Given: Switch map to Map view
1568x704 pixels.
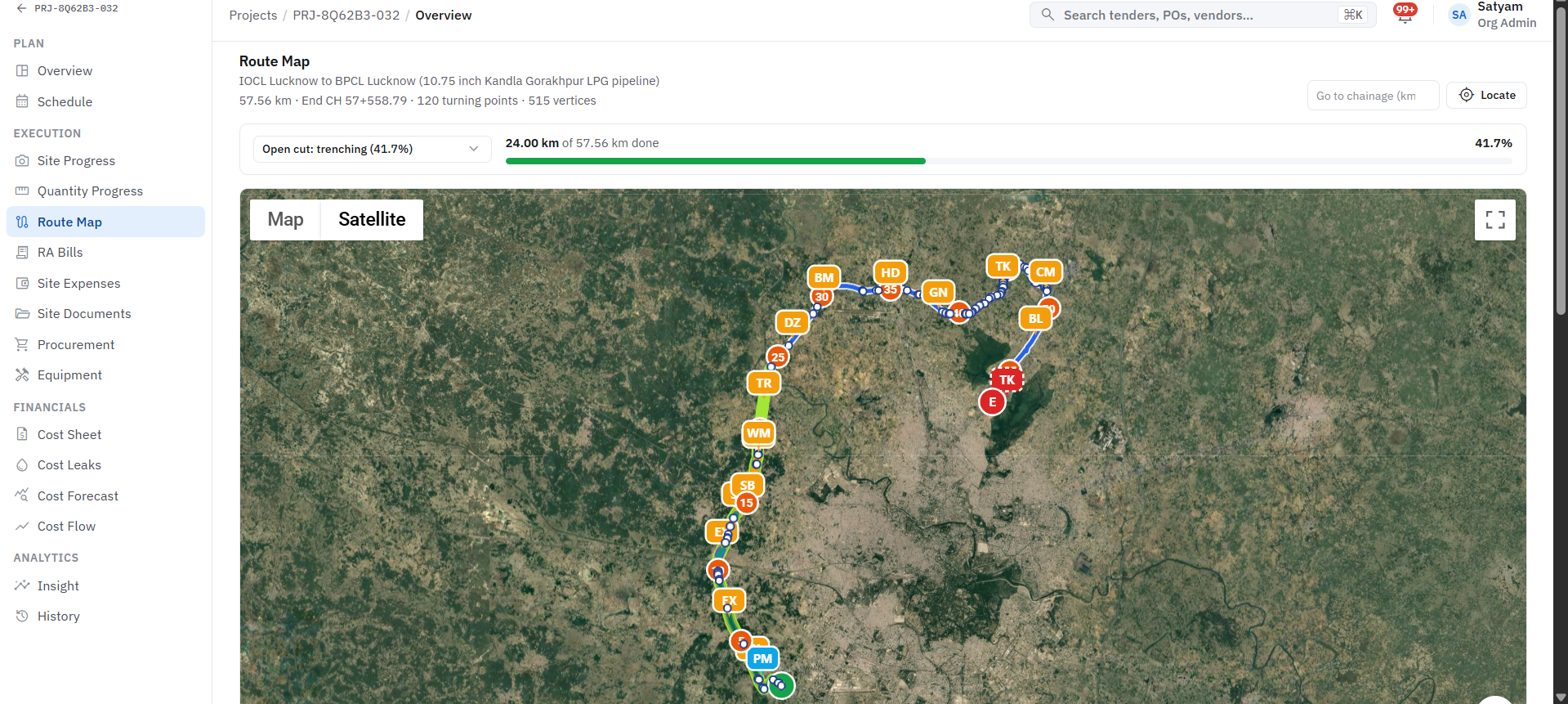Looking at the screenshot, I should click(x=285, y=220).
